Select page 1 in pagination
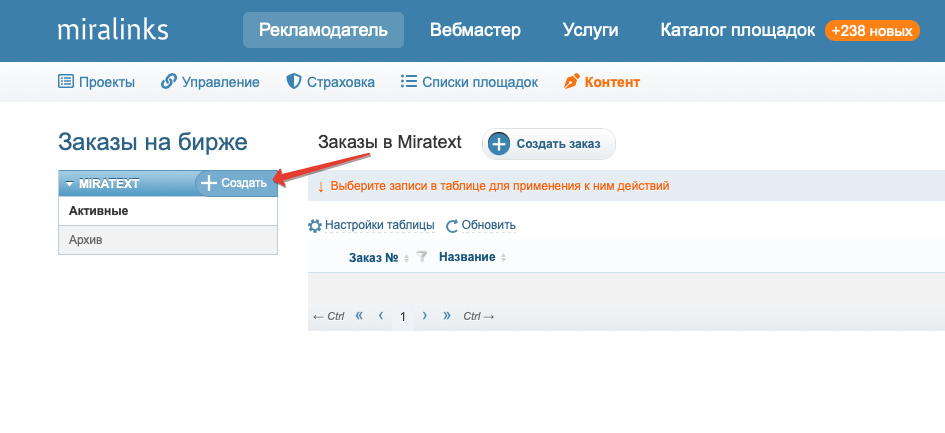945x433 pixels. click(403, 317)
